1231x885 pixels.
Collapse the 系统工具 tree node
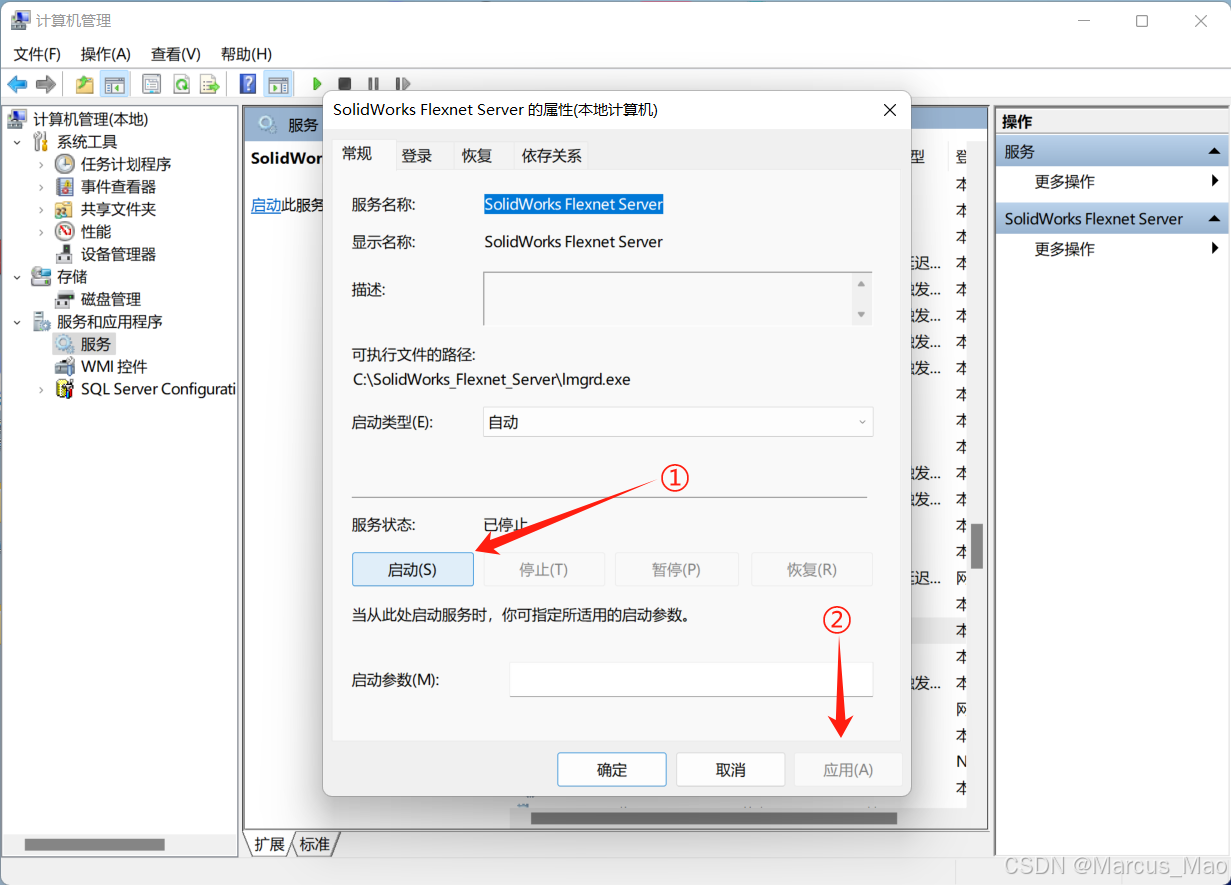tap(18, 142)
